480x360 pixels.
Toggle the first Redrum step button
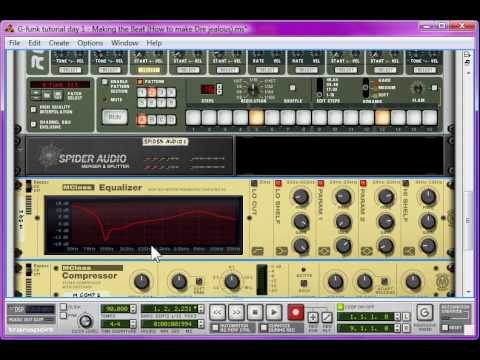193,117
